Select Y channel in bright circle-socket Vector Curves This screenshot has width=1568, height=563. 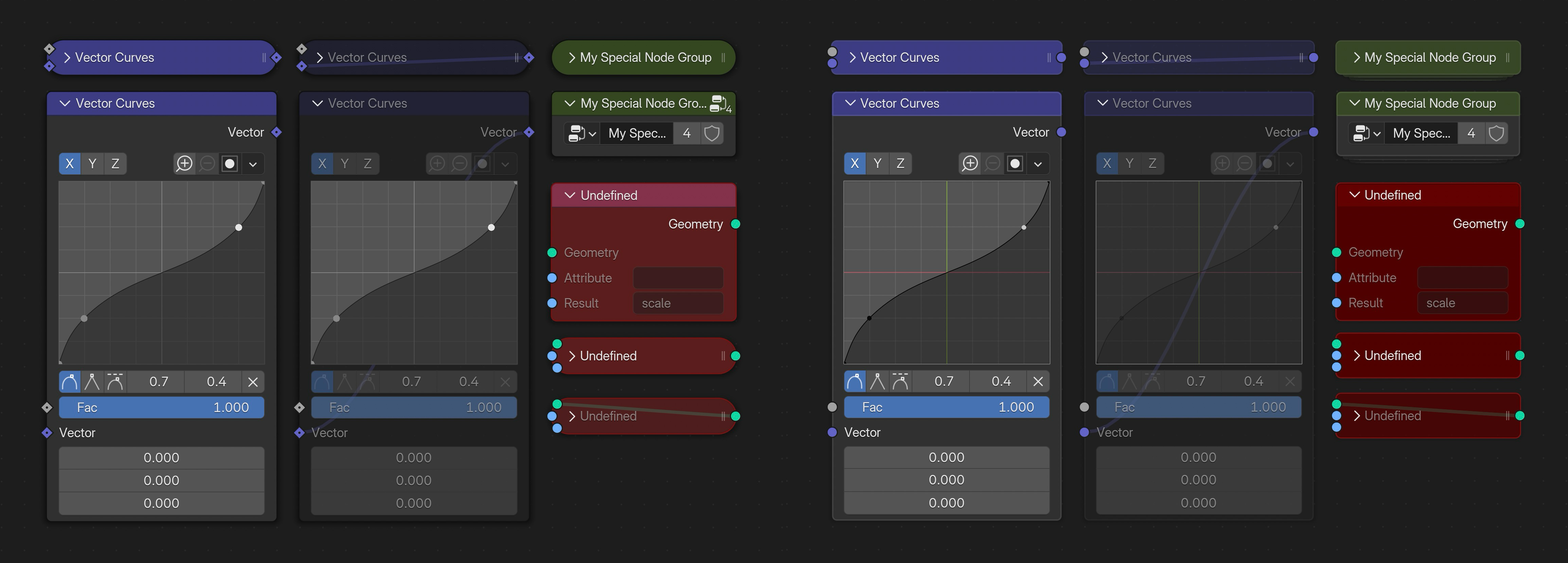coord(877,164)
